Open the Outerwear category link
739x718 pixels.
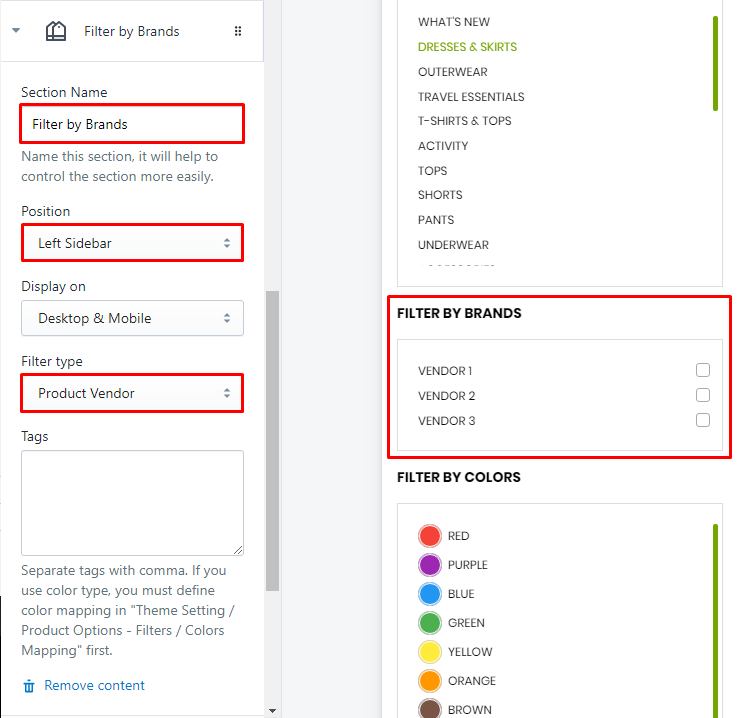(x=452, y=72)
